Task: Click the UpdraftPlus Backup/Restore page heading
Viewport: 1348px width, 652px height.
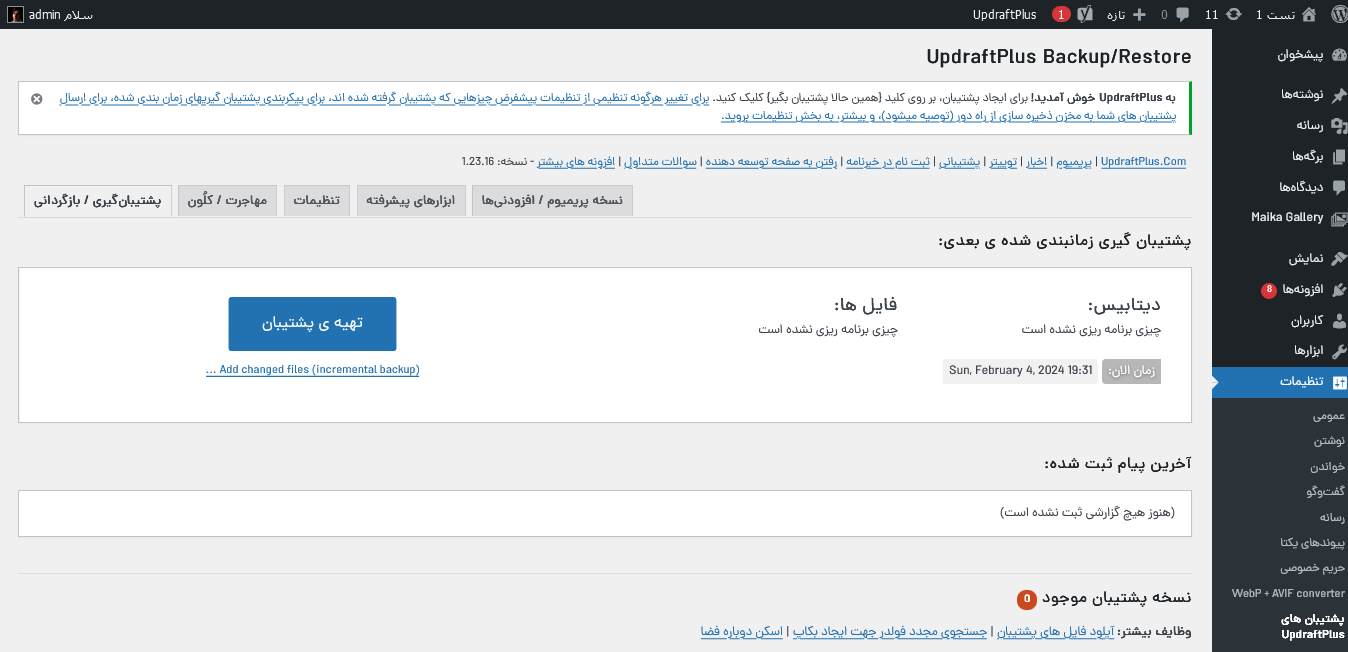Action: [1059, 56]
